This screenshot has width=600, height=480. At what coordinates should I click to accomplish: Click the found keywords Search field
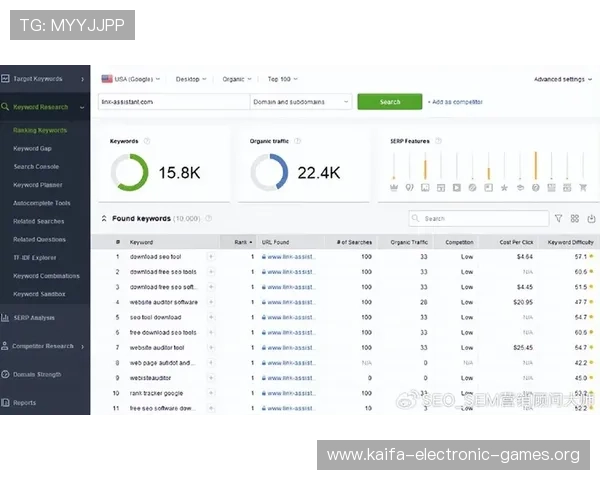point(478,218)
